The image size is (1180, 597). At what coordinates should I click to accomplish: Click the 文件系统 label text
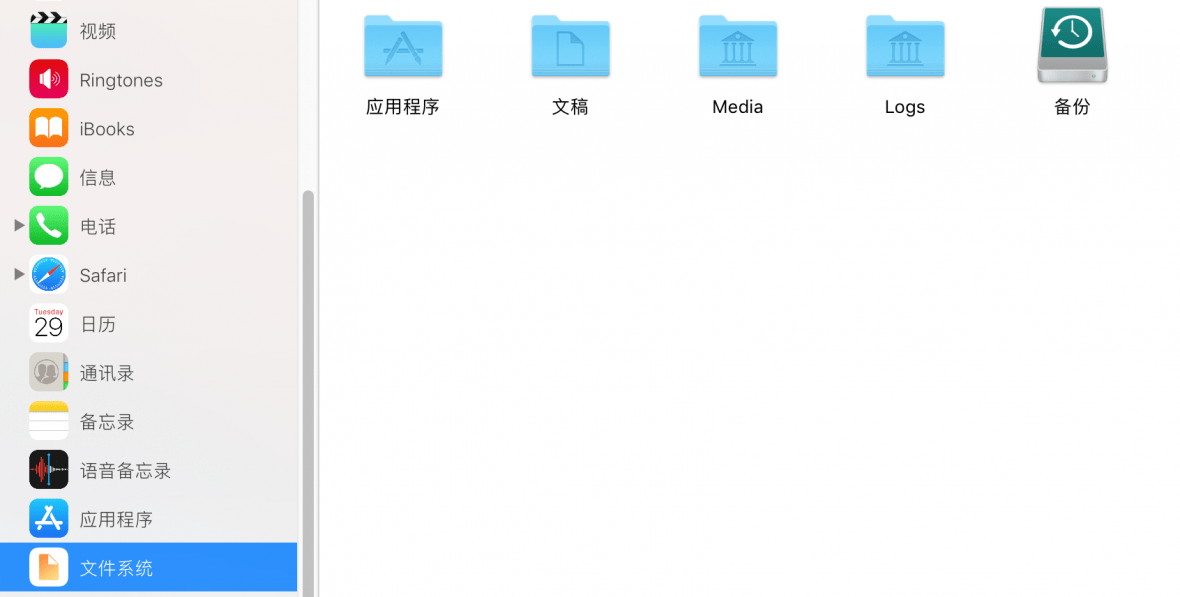coord(117,568)
